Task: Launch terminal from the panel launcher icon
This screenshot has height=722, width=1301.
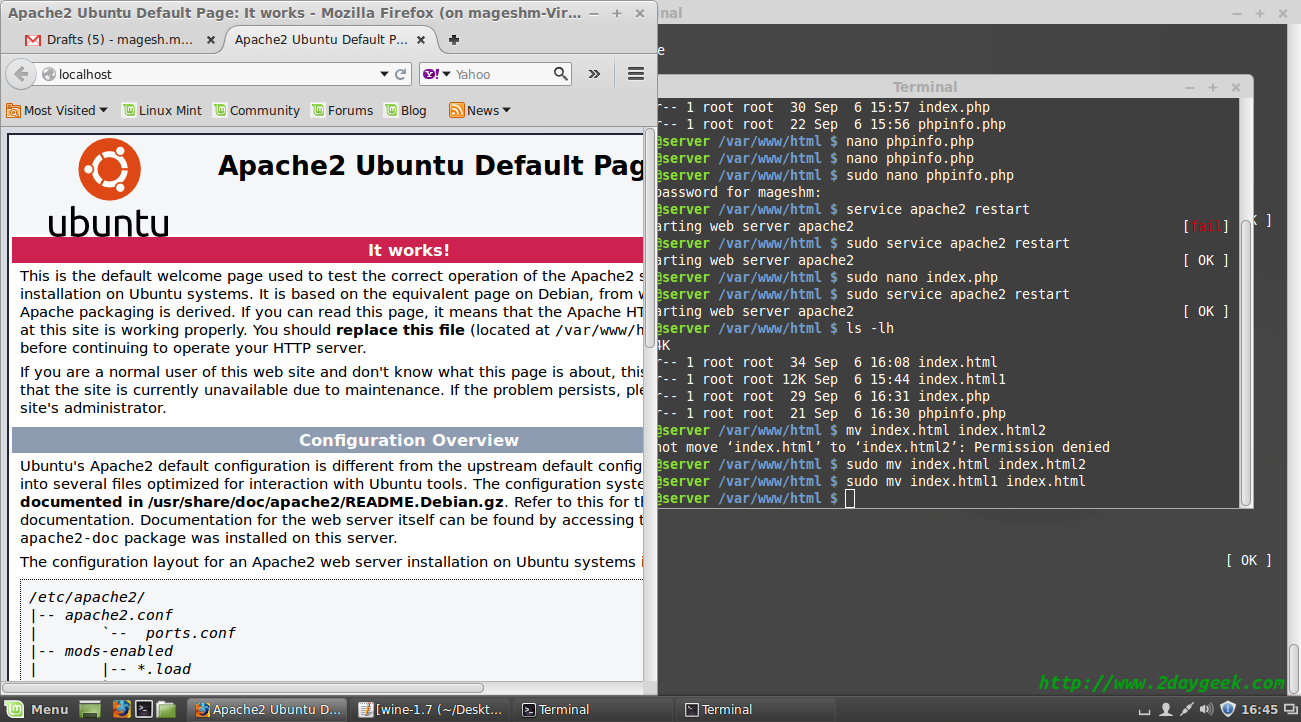Action: (x=144, y=709)
